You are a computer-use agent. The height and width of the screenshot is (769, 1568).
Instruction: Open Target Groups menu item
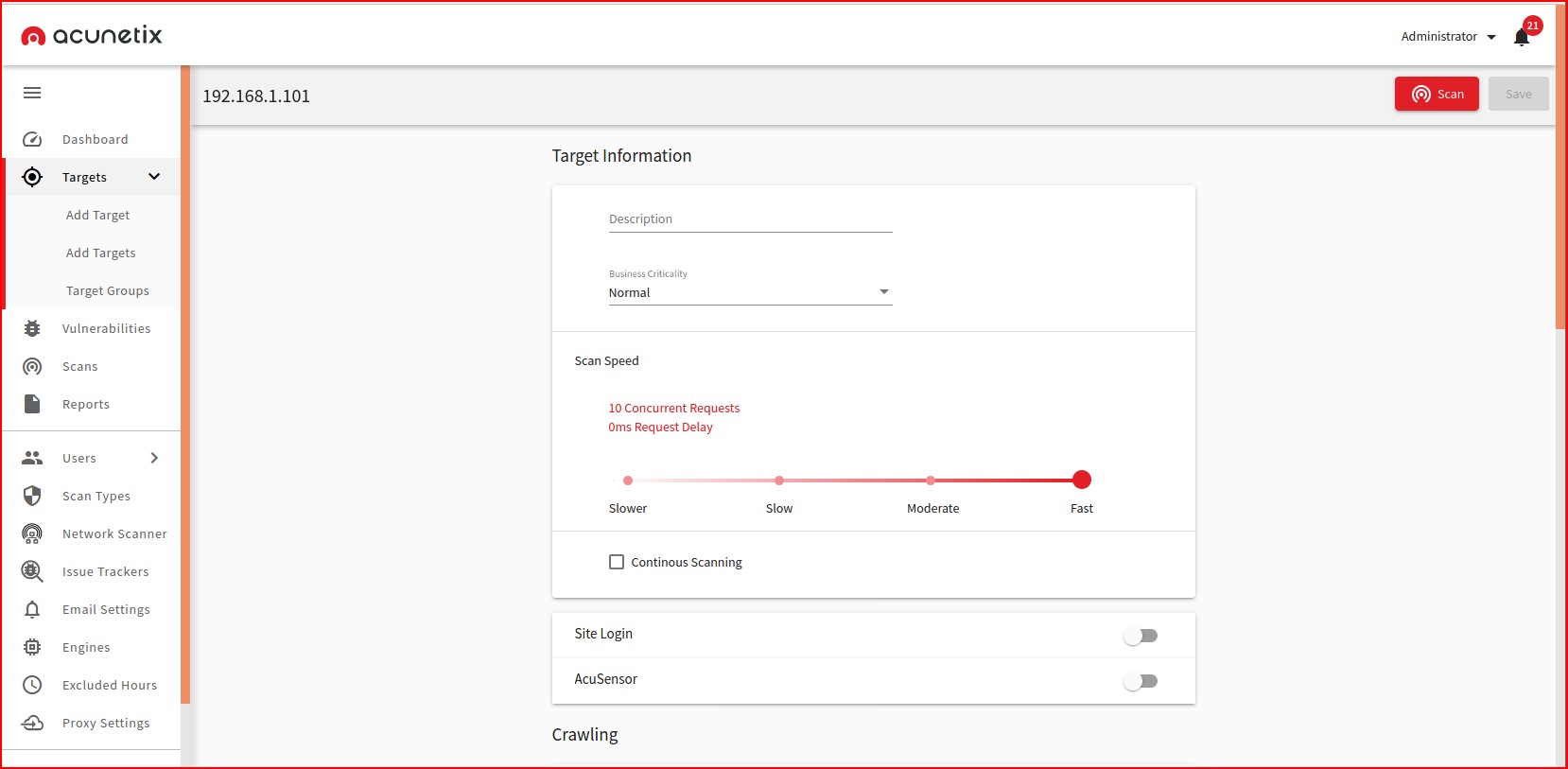pos(107,290)
